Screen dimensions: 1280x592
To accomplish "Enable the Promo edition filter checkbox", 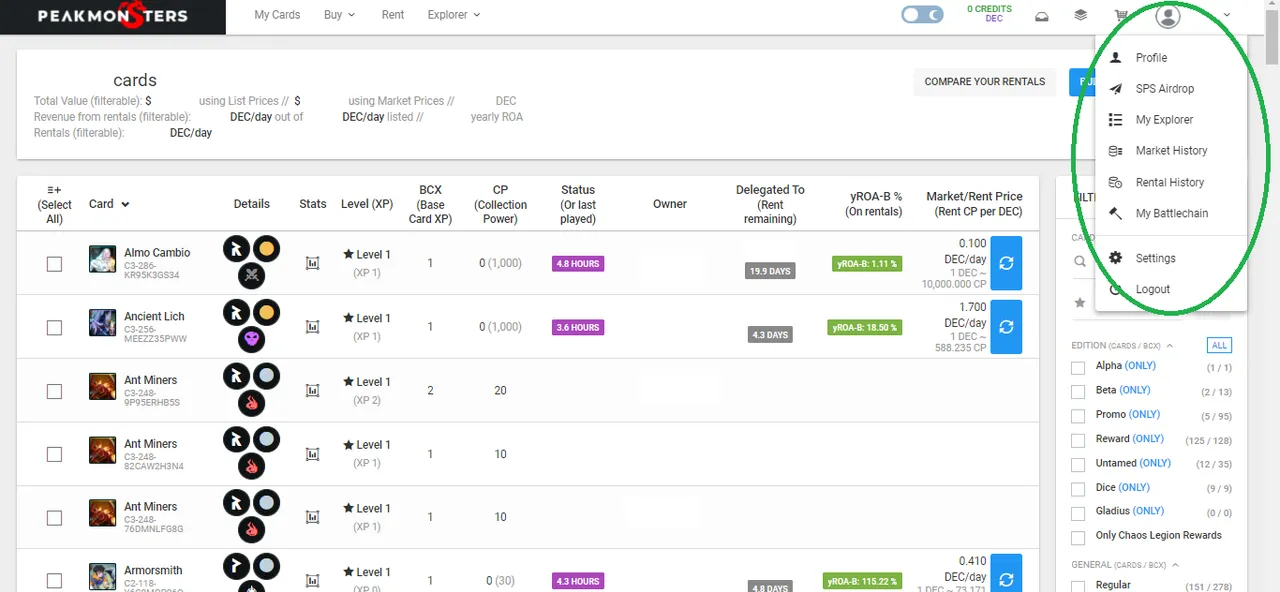I will click(1078, 416).
